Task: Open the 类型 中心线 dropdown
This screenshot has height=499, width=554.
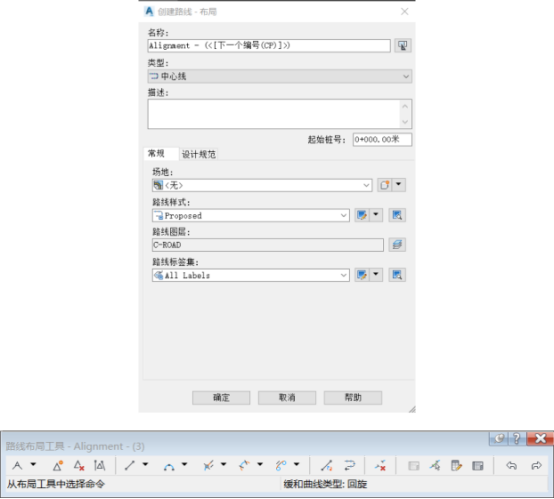Action: [x=279, y=76]
